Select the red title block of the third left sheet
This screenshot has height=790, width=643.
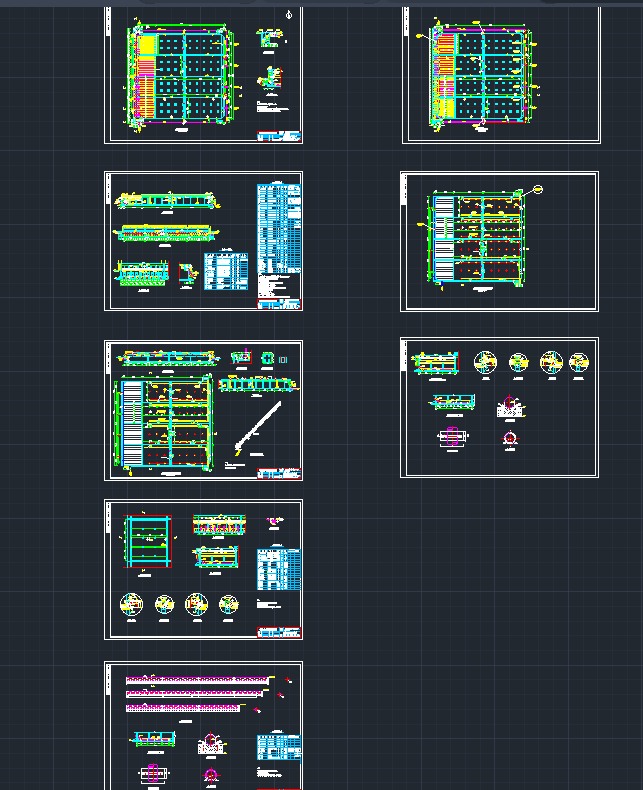pyautogui.click(x=279, y=473)
